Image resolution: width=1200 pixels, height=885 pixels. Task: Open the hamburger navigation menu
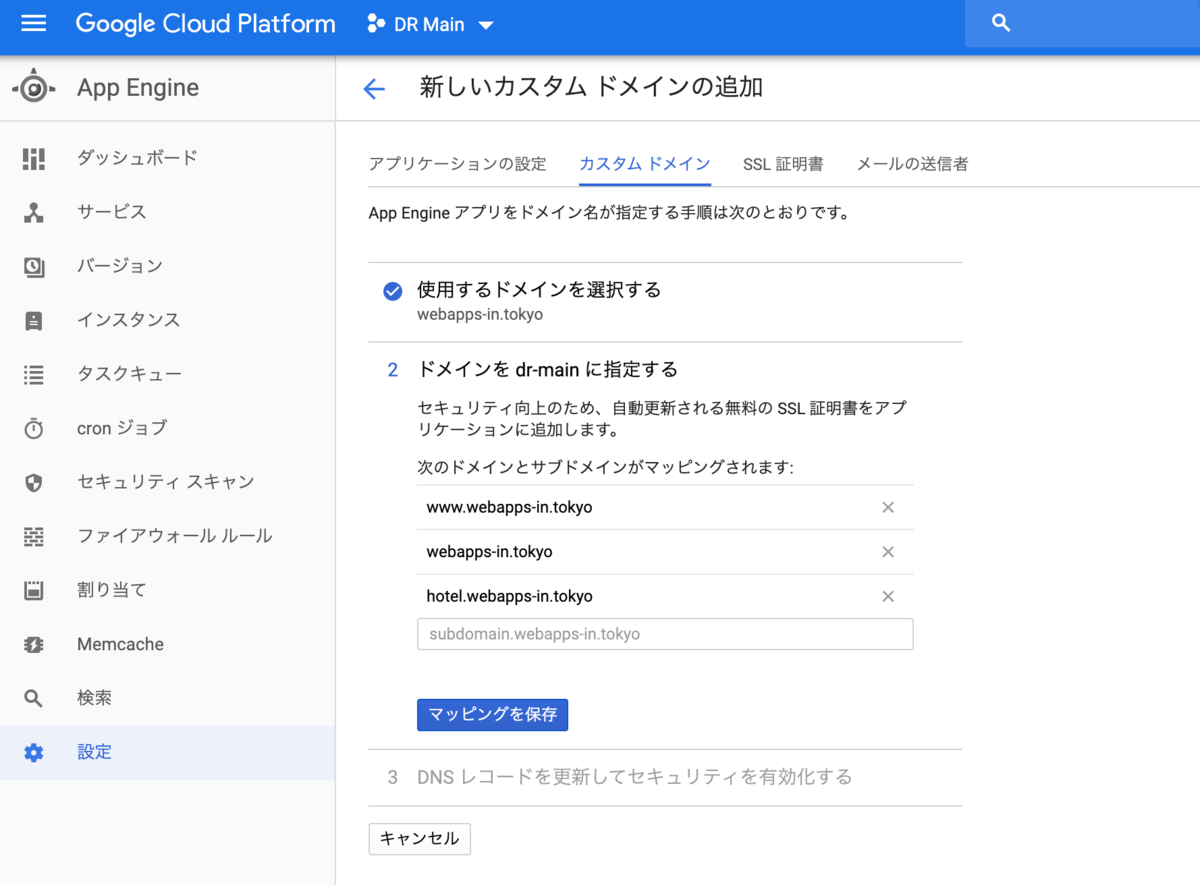(34, 23)
